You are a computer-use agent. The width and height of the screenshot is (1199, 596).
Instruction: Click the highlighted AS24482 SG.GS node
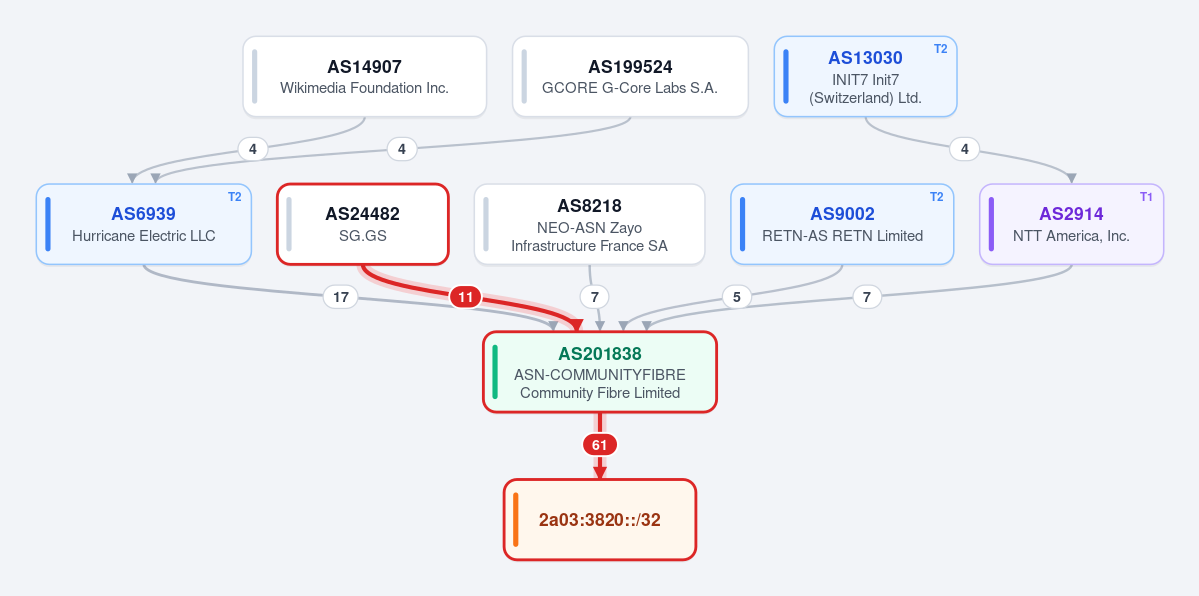[x=362, y=224]
